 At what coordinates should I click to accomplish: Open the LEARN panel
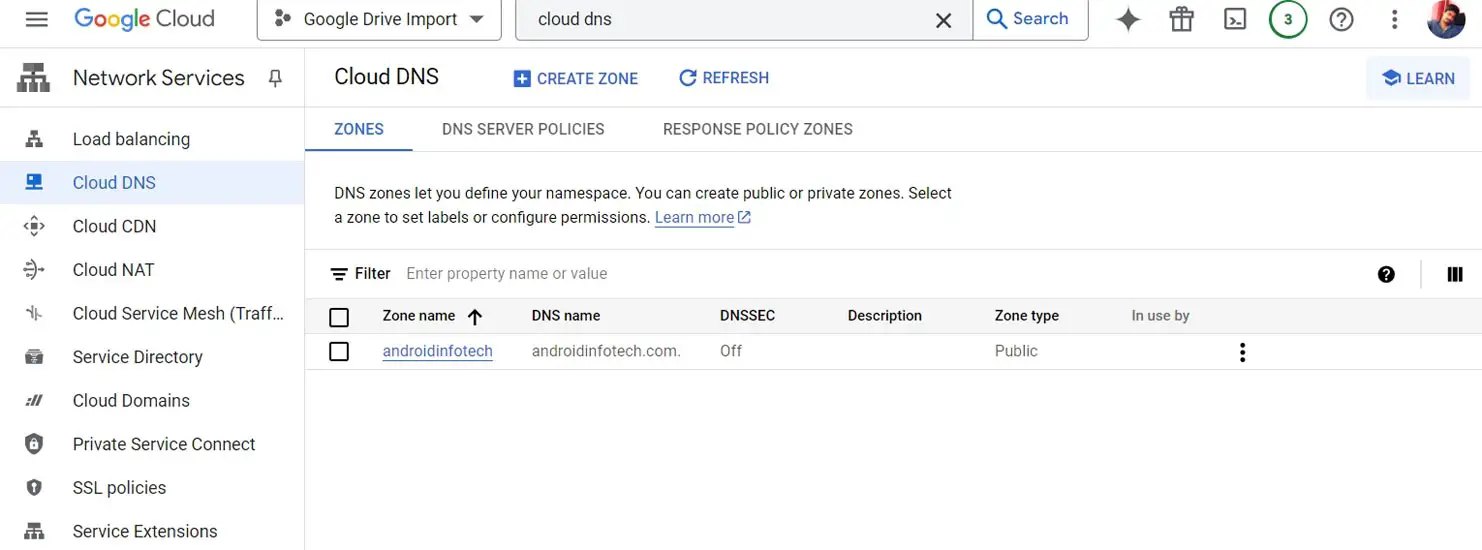(x=1418, y=78)
